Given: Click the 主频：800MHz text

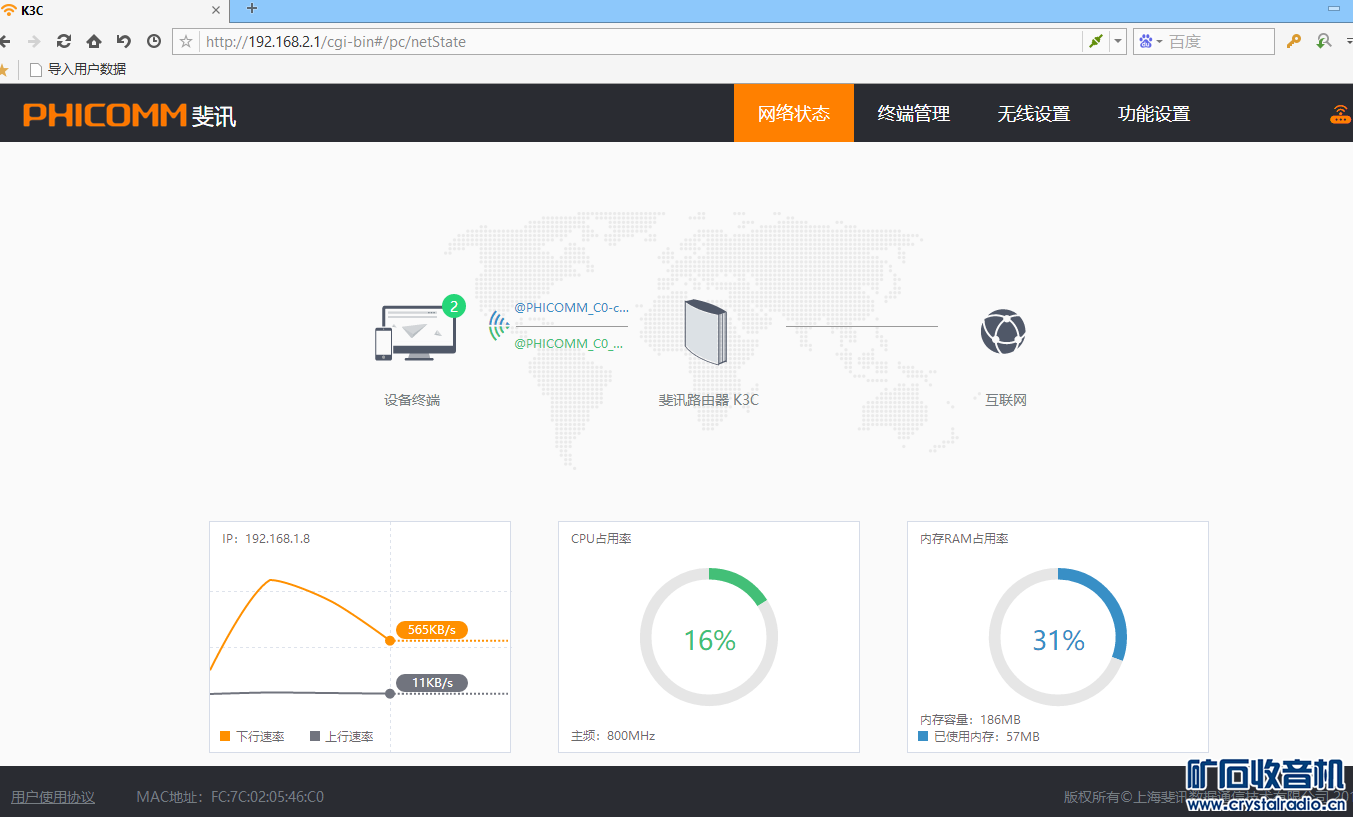Looking at the screenshot, I should click(x=613, y=736).
